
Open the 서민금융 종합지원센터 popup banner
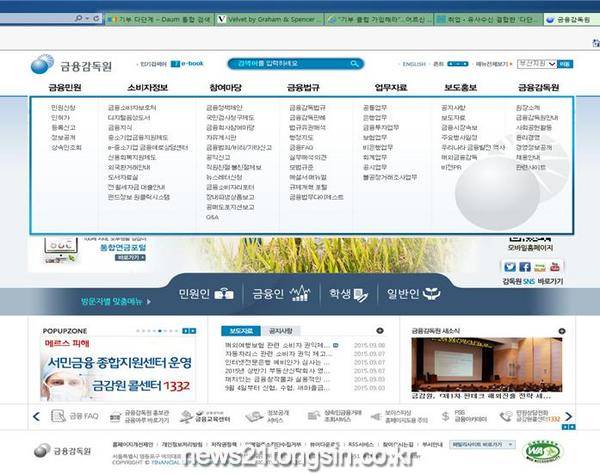[x=118, y=368]
